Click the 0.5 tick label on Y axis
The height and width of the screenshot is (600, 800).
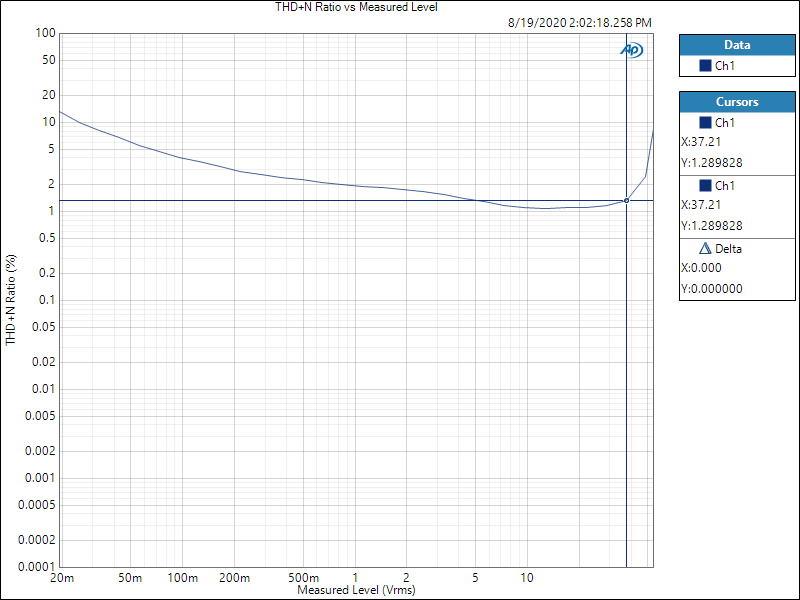tap(47, 238)
